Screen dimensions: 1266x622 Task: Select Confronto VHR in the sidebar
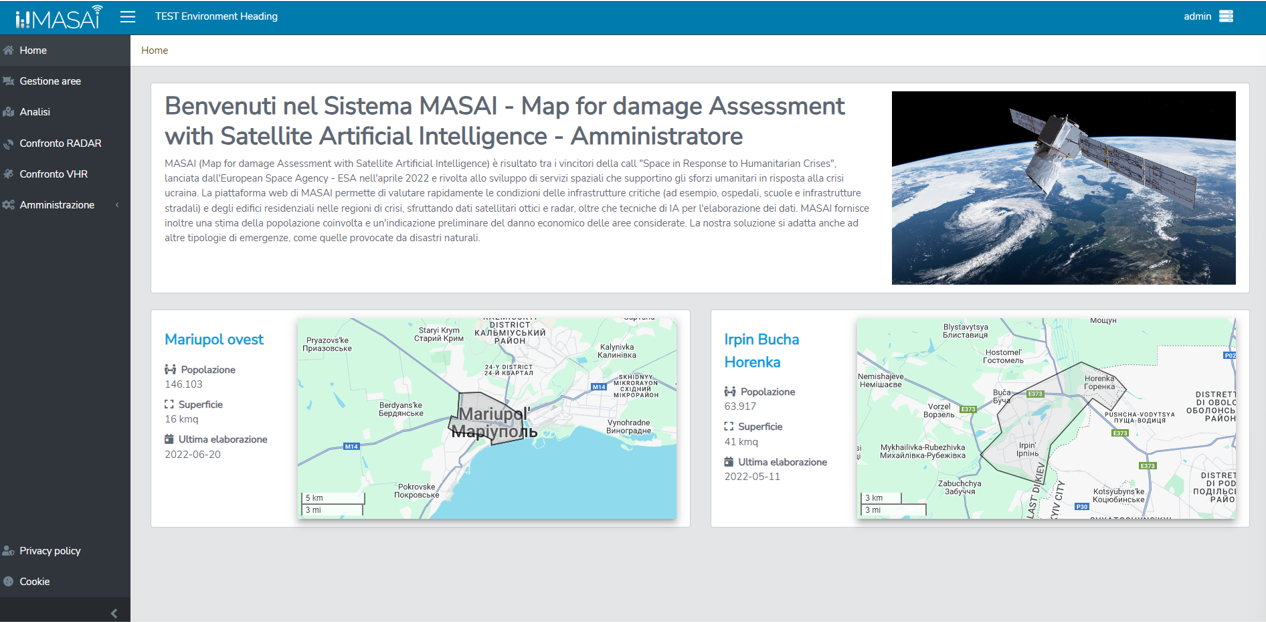pyautogui.click(x=65, y=174)
